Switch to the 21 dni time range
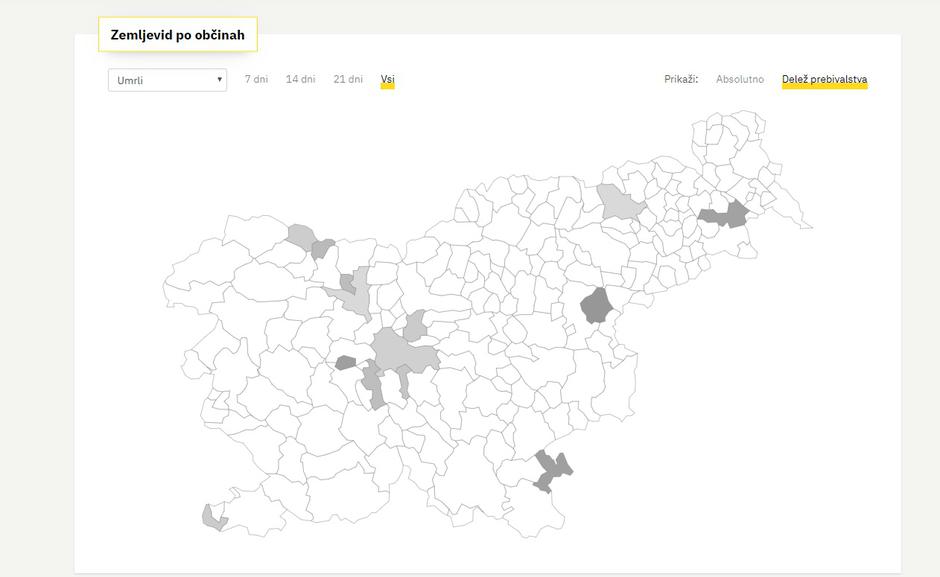 347,77
